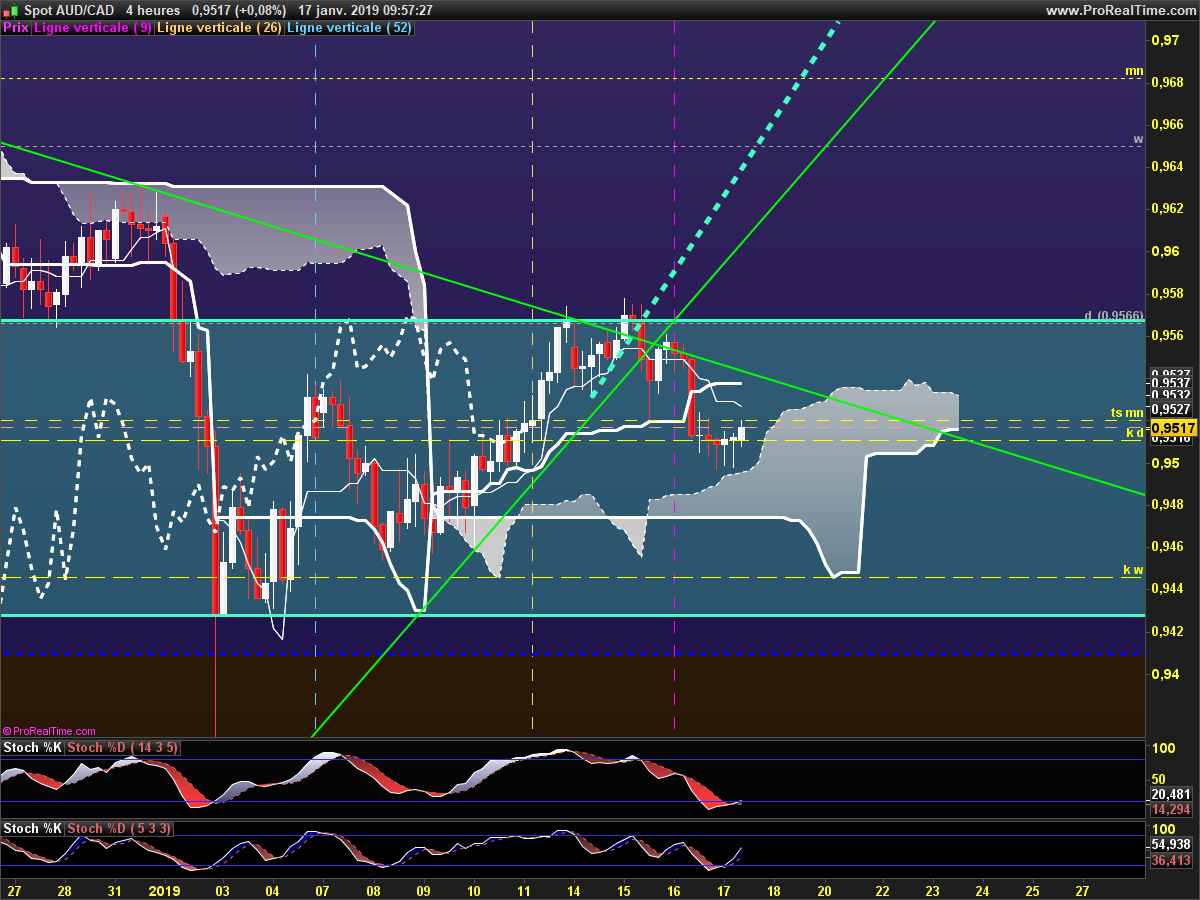Screen dimensions: 1200x900
Task: Click the k d level label
Action: click(x=1135, y=432)
